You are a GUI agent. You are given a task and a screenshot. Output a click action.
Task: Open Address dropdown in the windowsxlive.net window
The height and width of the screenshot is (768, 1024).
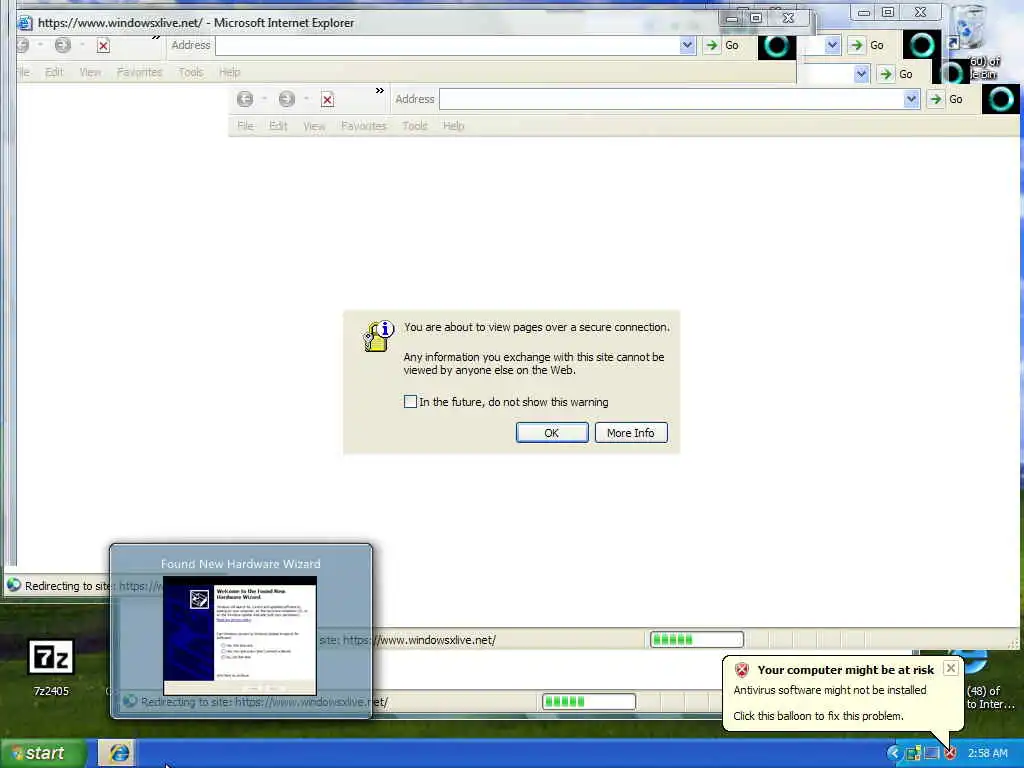687,45
